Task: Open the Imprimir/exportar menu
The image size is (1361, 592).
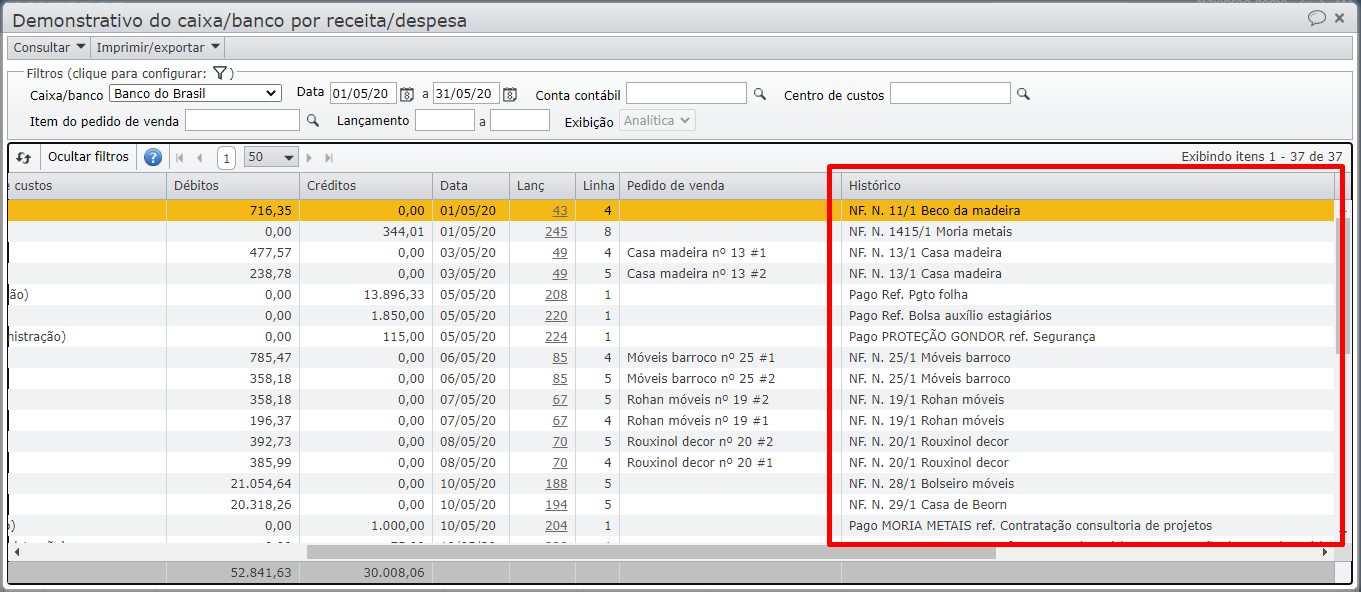Action: [x=158, y=47]
